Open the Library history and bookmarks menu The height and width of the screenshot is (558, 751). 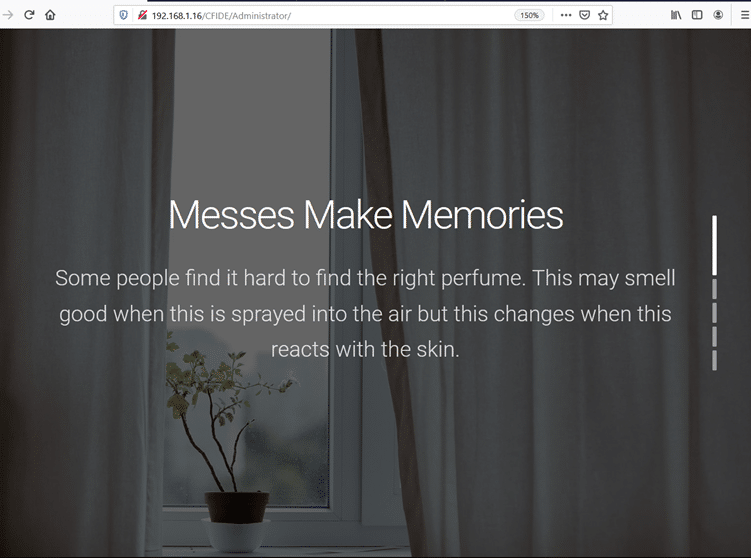pos(676,15)
